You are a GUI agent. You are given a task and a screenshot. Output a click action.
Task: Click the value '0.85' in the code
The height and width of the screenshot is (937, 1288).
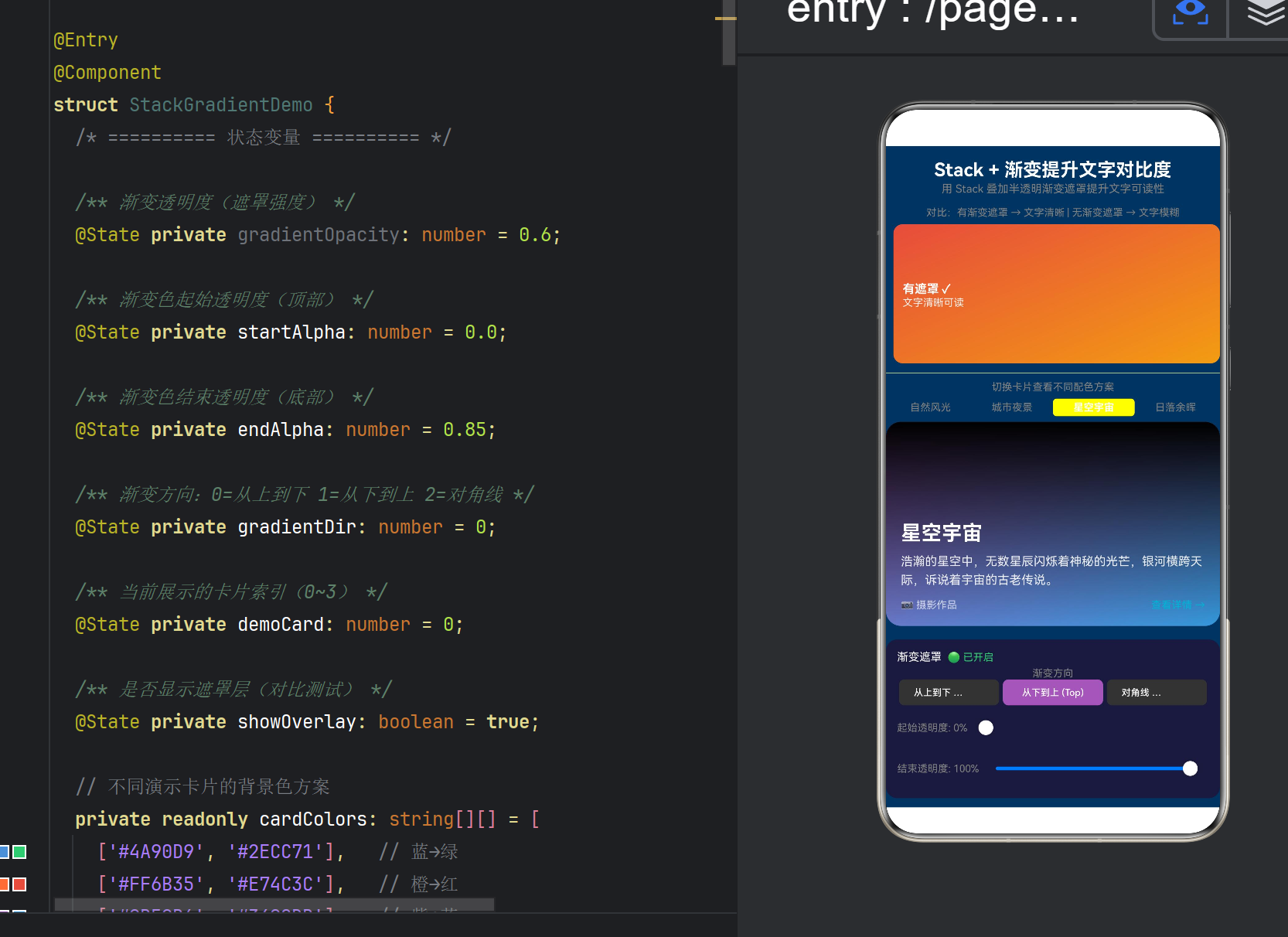click(x=465, y=430)
